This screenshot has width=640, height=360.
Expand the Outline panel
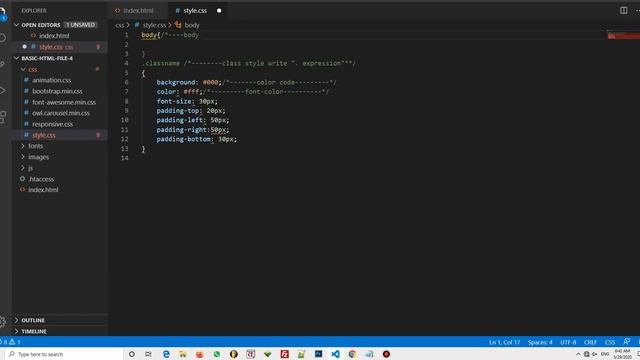coord(60,320)
